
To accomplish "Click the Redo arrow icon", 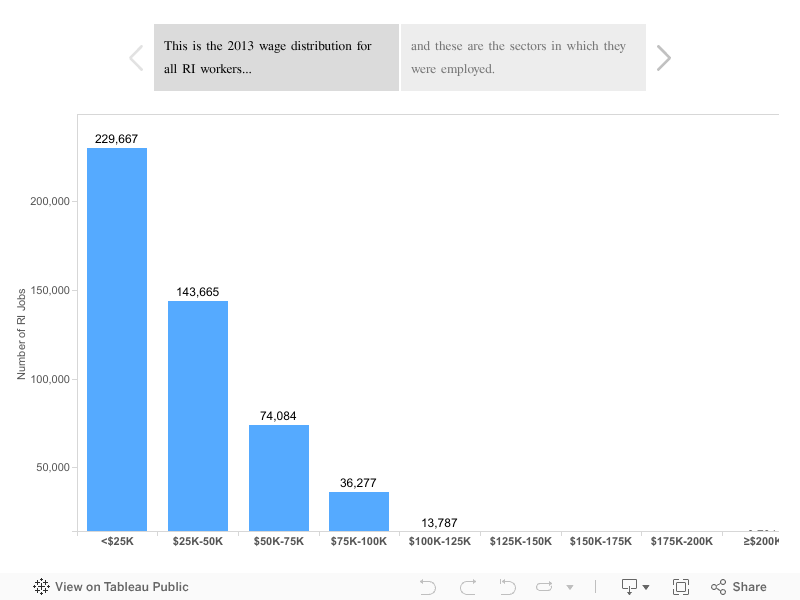I will pos(467,587).
